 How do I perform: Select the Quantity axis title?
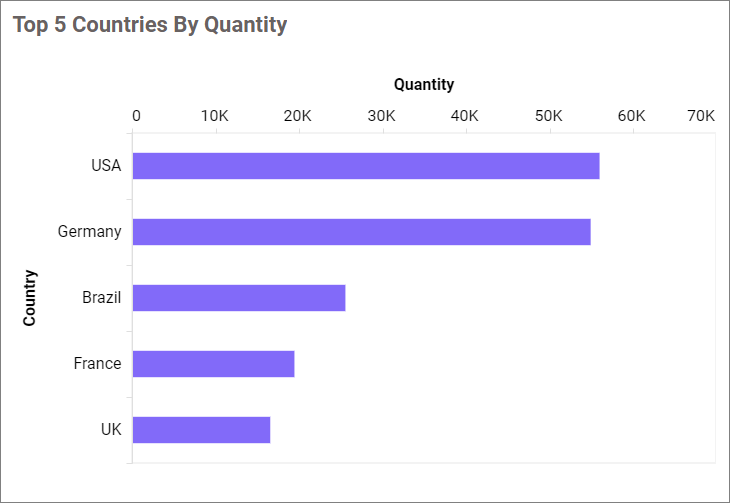(424, 84)
